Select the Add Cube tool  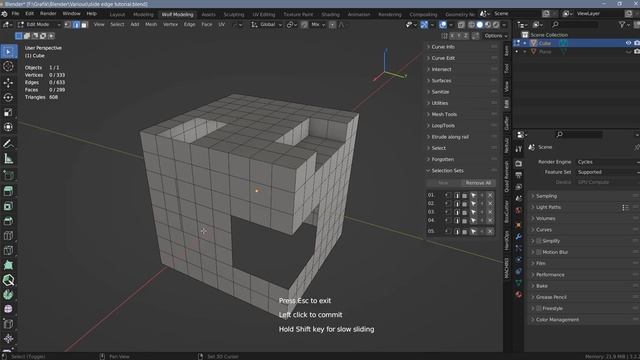8,175
